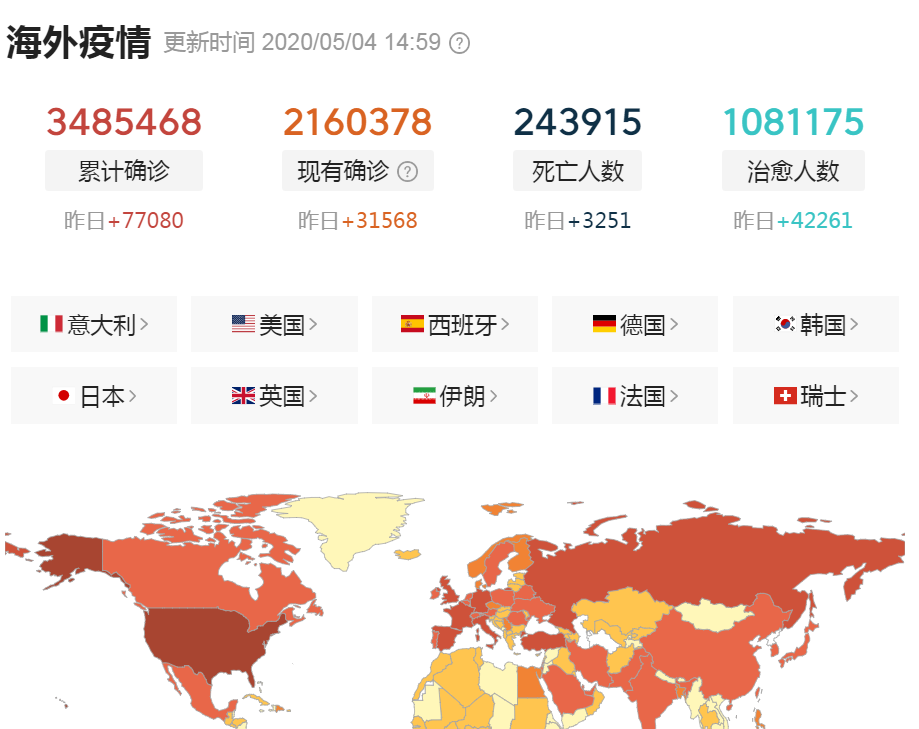
Task: Select the 治愈人数 label button
Action: tap(793, 171)
